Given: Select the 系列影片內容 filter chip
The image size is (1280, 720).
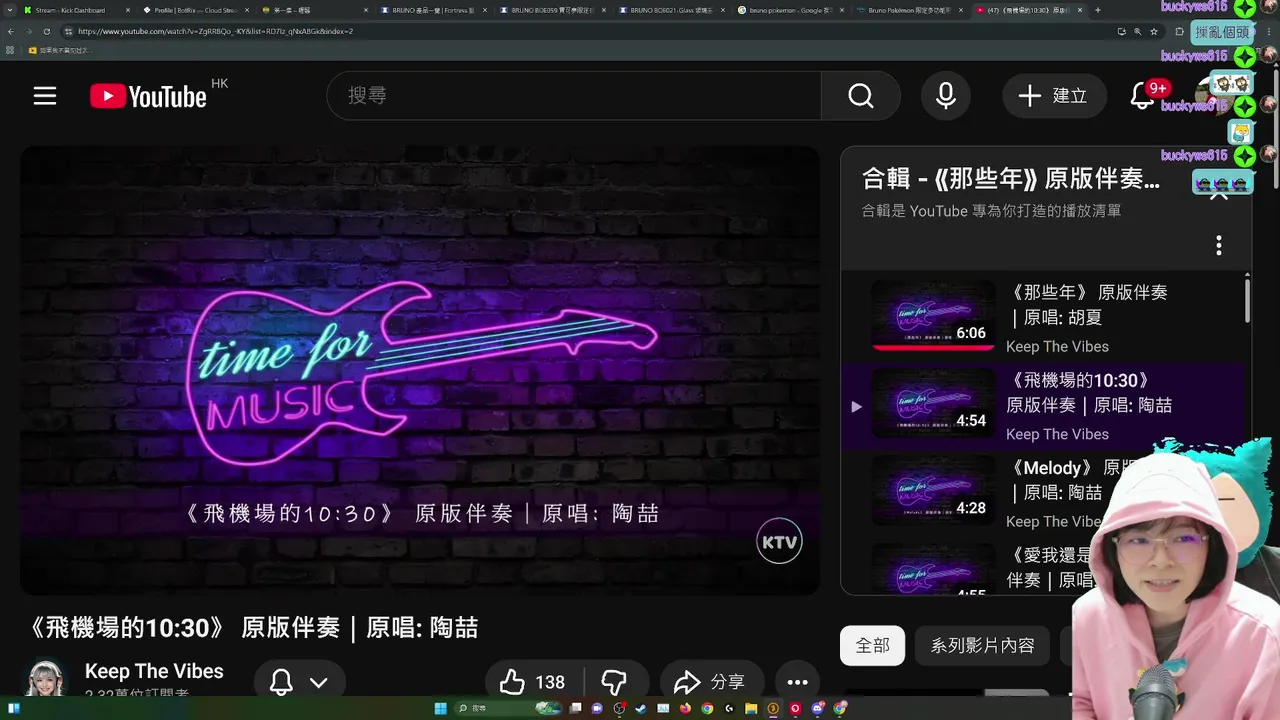Looking at the screenshot, I should click(982, 646).
